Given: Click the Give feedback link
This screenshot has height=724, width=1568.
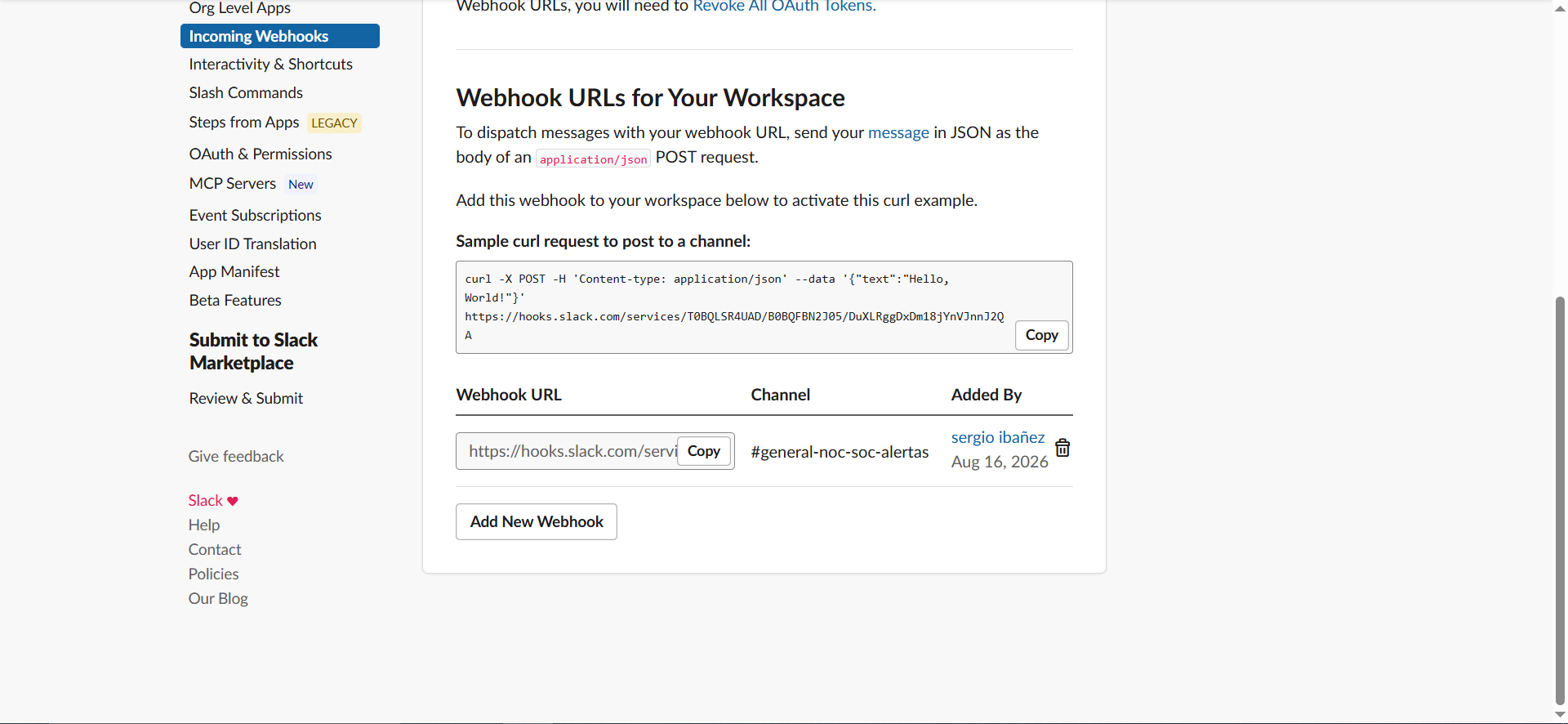Looking at the screenshot, I should 236,456.
